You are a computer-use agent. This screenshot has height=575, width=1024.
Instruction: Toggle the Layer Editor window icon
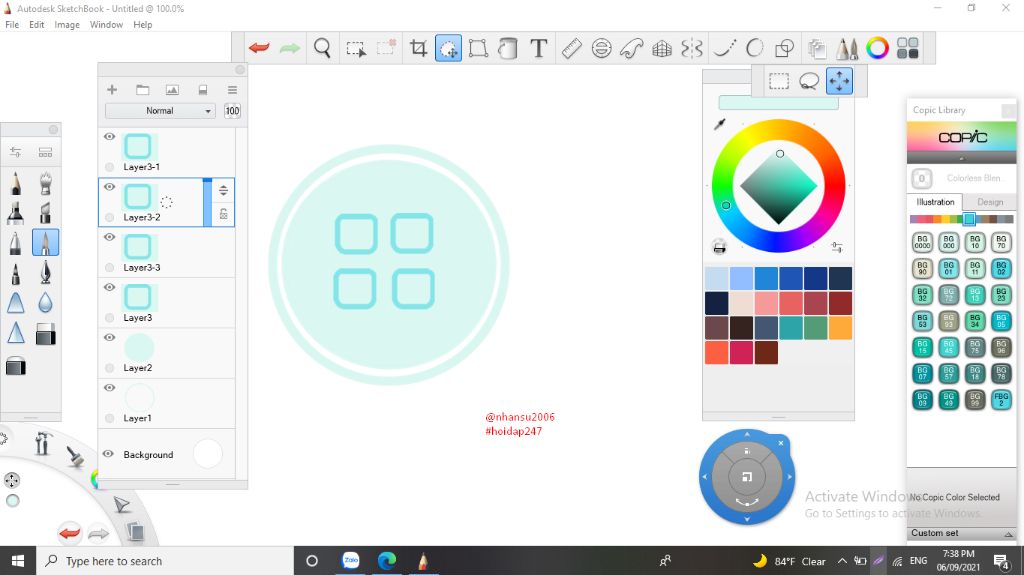coord(816,48)
